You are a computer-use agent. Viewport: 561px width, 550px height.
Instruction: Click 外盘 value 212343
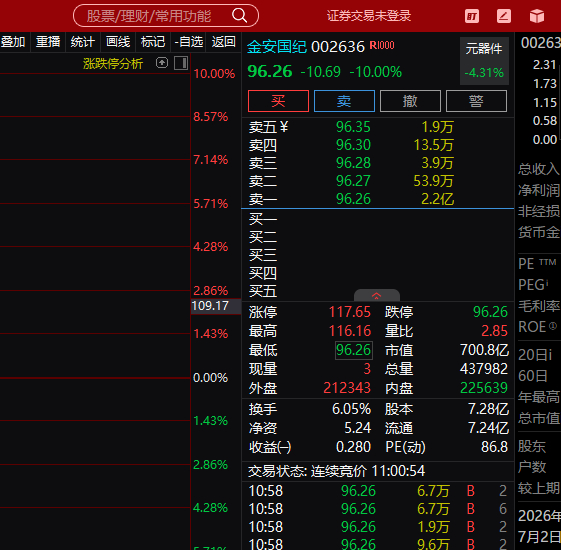[347, 388]
